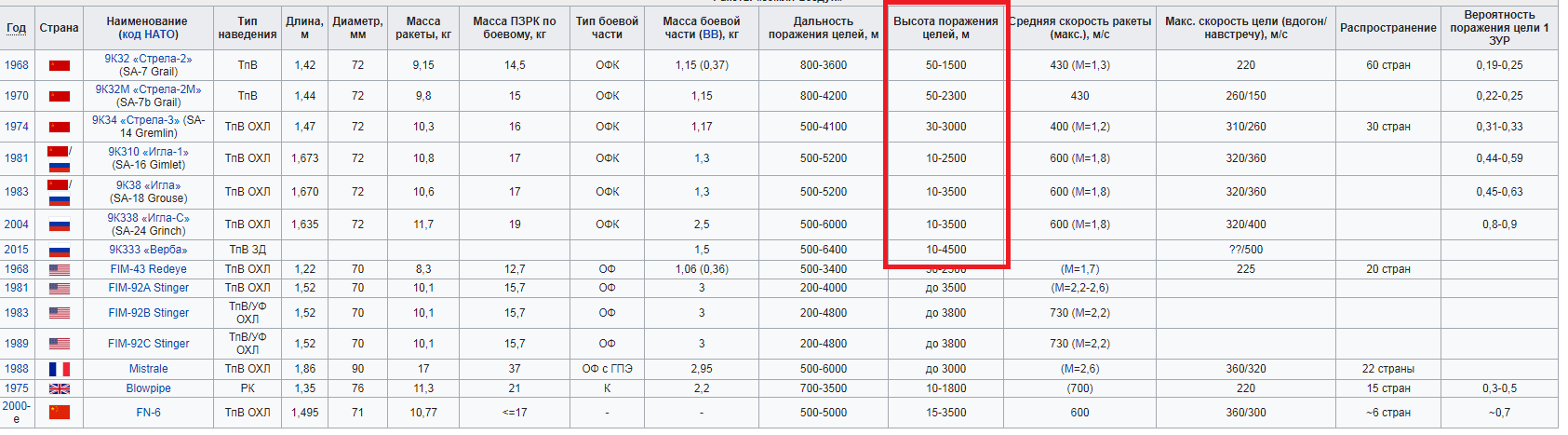Open the 1983 year link
1568x435 pixels.
(16, 192)
